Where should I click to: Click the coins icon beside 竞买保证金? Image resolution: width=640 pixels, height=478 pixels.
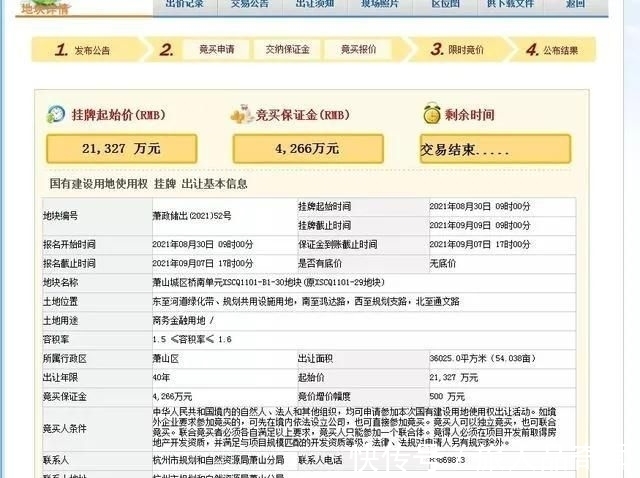pos(241,114)
